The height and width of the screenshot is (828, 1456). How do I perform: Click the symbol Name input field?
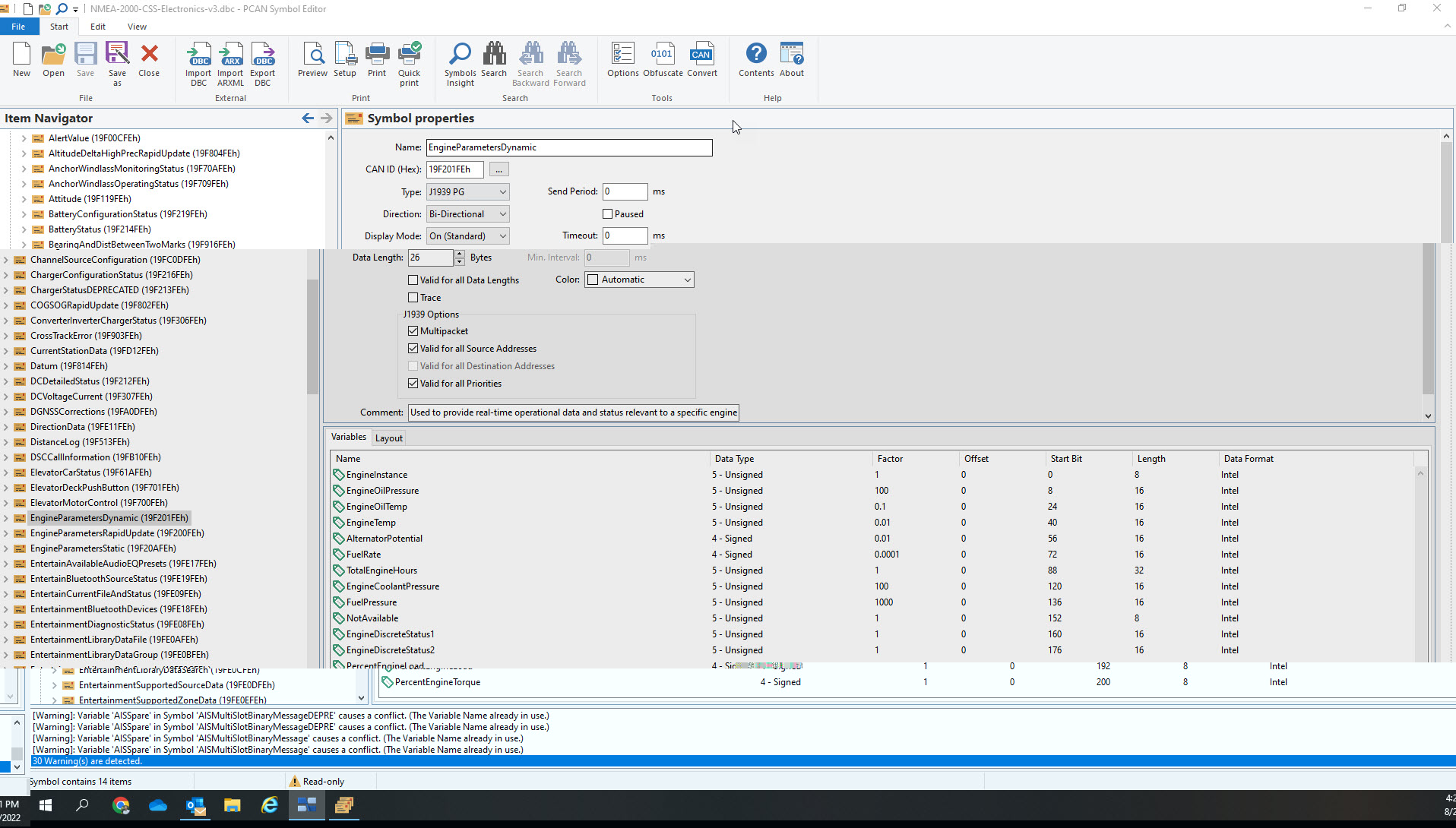click(x=569, y=147)
